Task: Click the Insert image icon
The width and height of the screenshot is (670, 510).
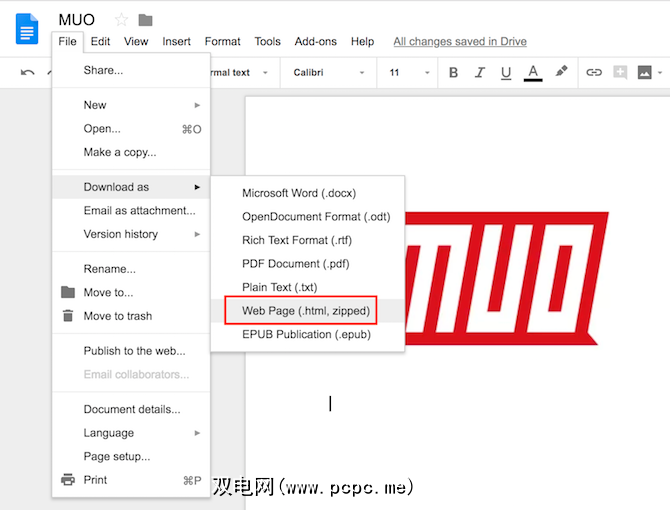Action: pyautogui.click(x=644, y=72)
